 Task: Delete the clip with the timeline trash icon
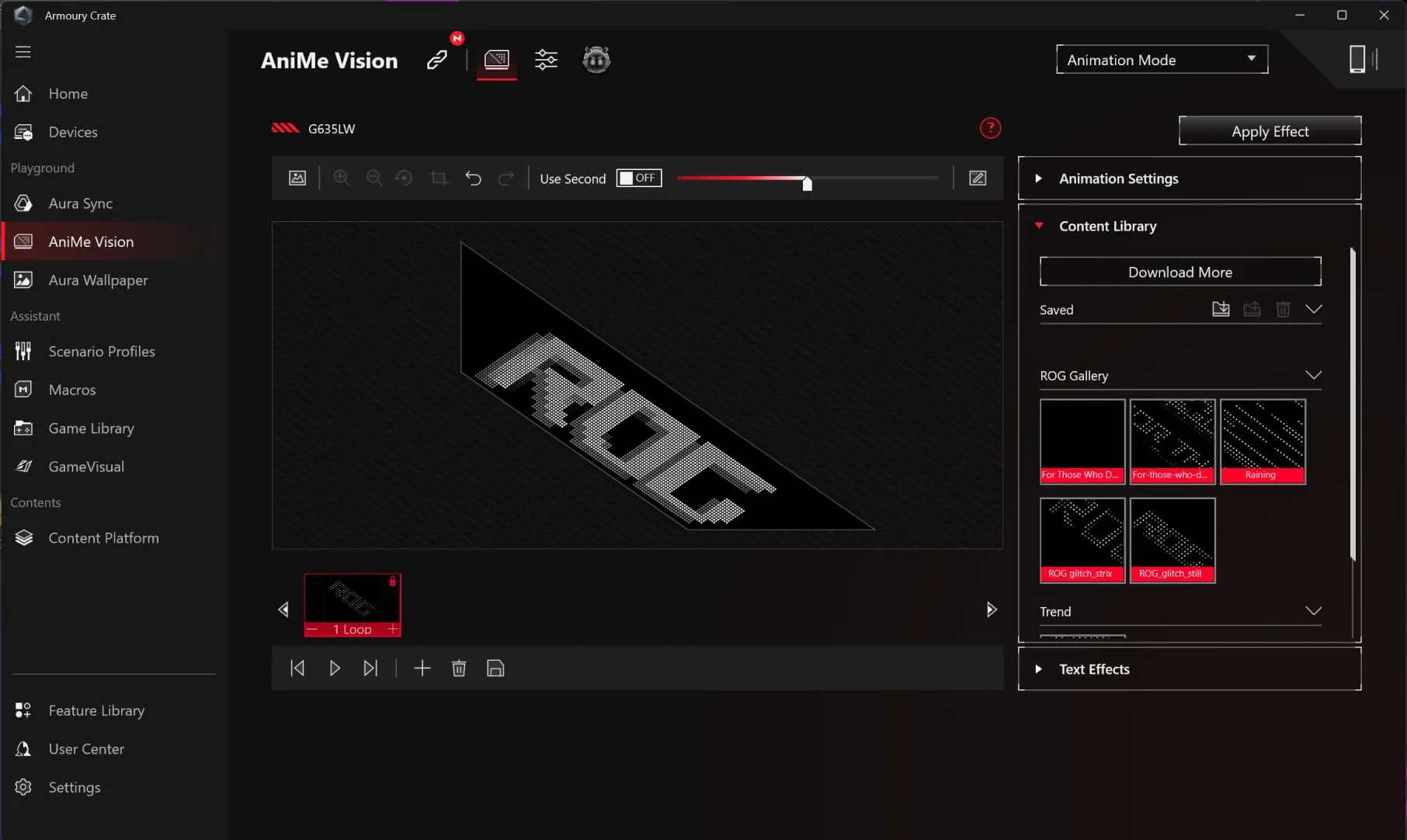tap(459, 668)
